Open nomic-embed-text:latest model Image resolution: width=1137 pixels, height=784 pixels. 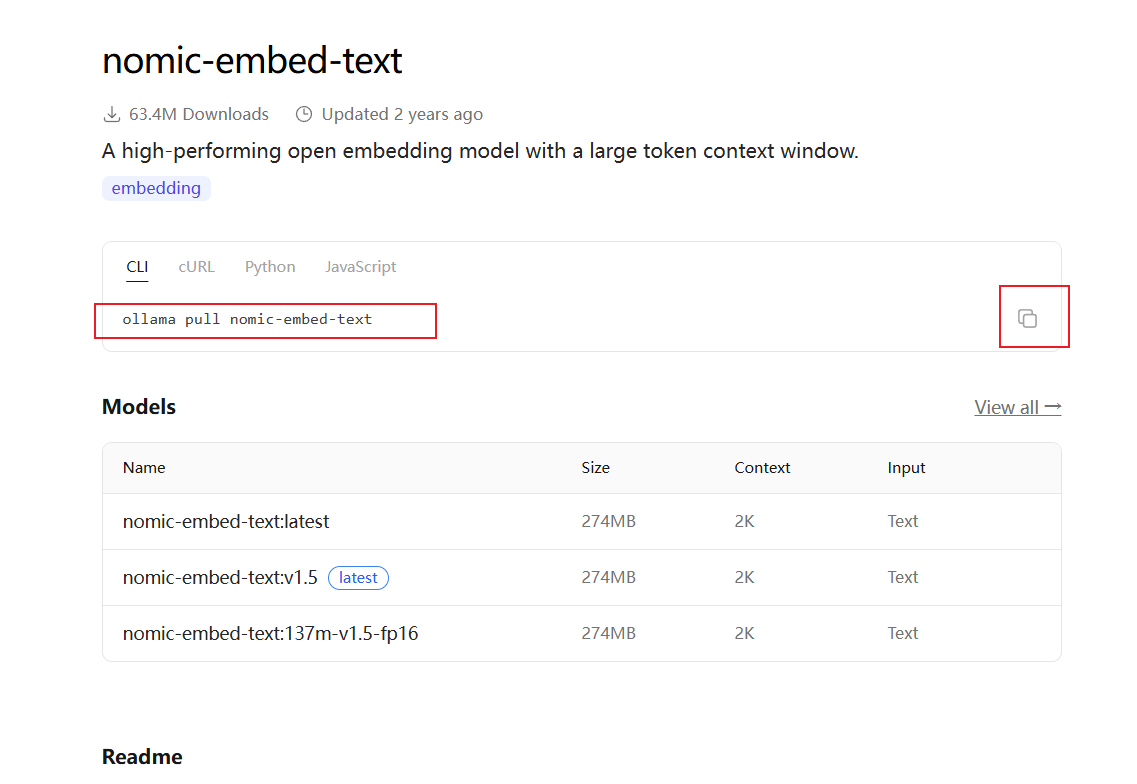pyautogui.click(x=226, y=521)
